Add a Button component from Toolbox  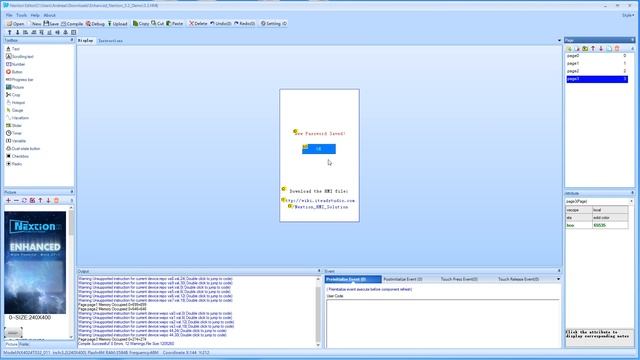pyautogui.click(x=14, y=72)
